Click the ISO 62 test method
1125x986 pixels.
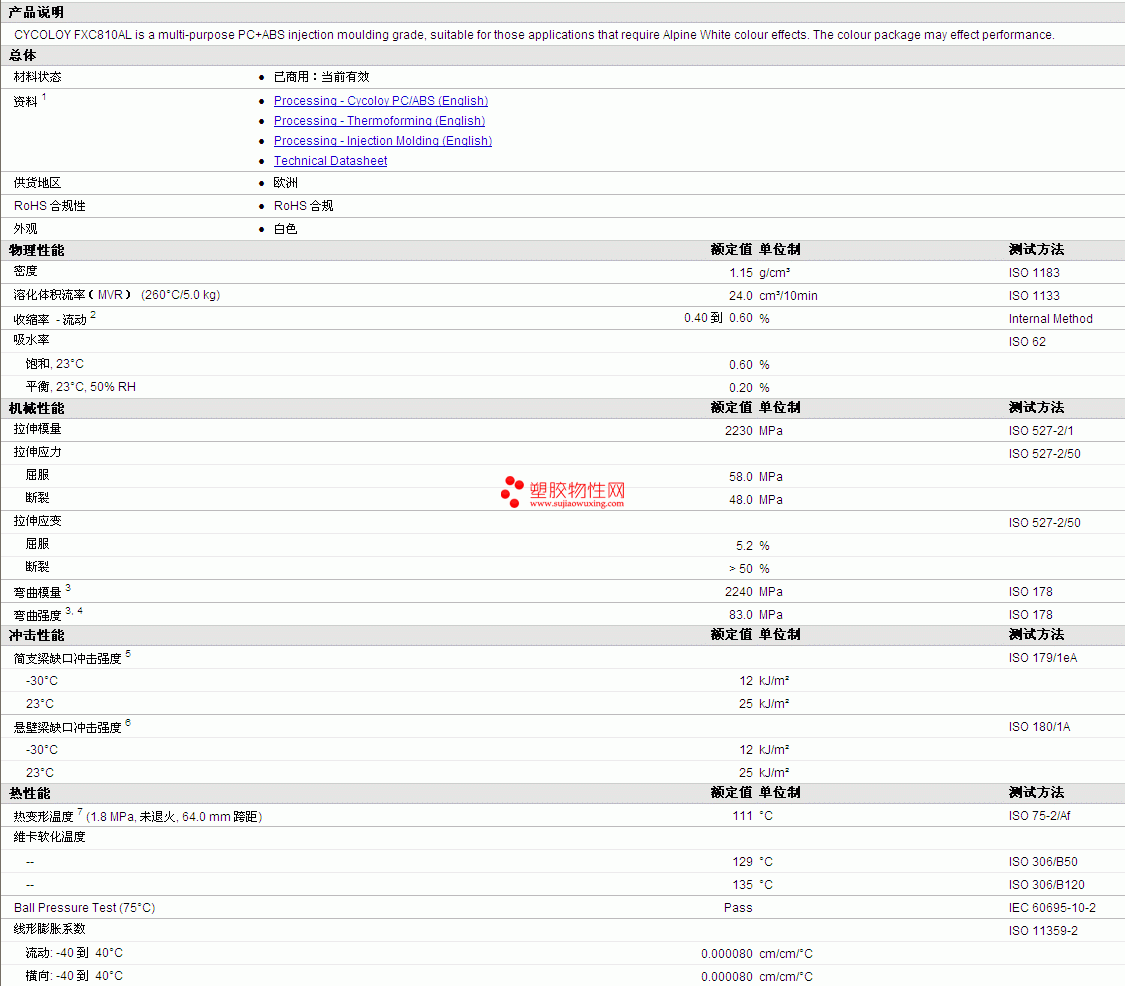pos(1027,342)
